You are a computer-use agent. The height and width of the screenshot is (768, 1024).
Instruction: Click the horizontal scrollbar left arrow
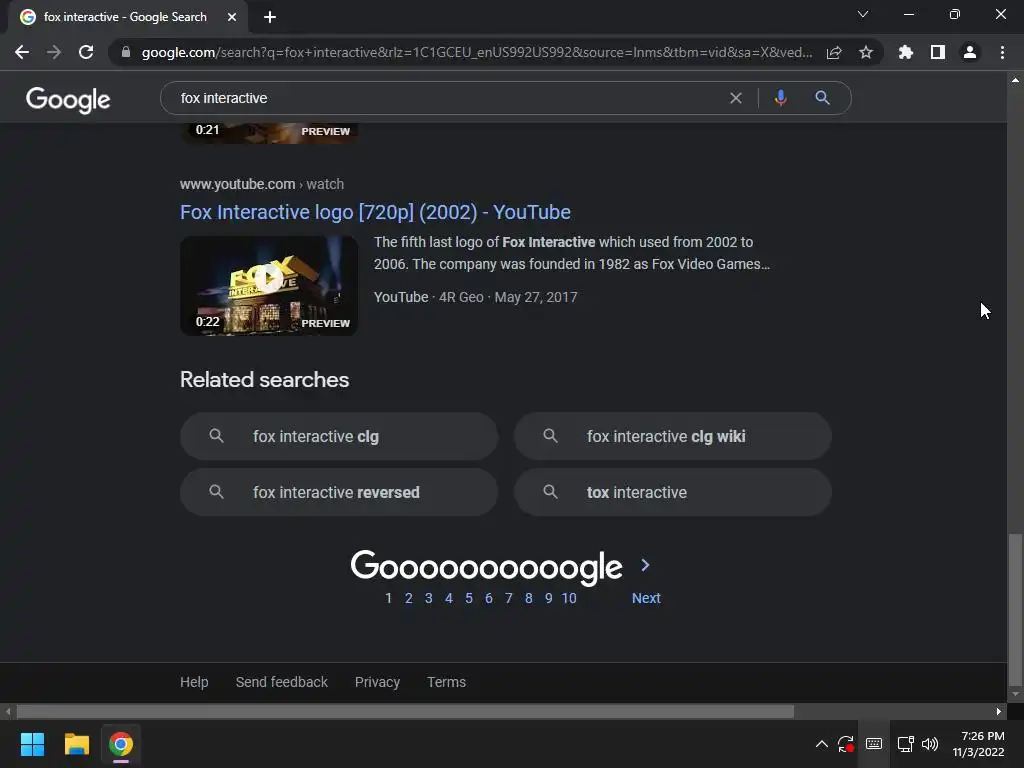(x=8, y=711)
